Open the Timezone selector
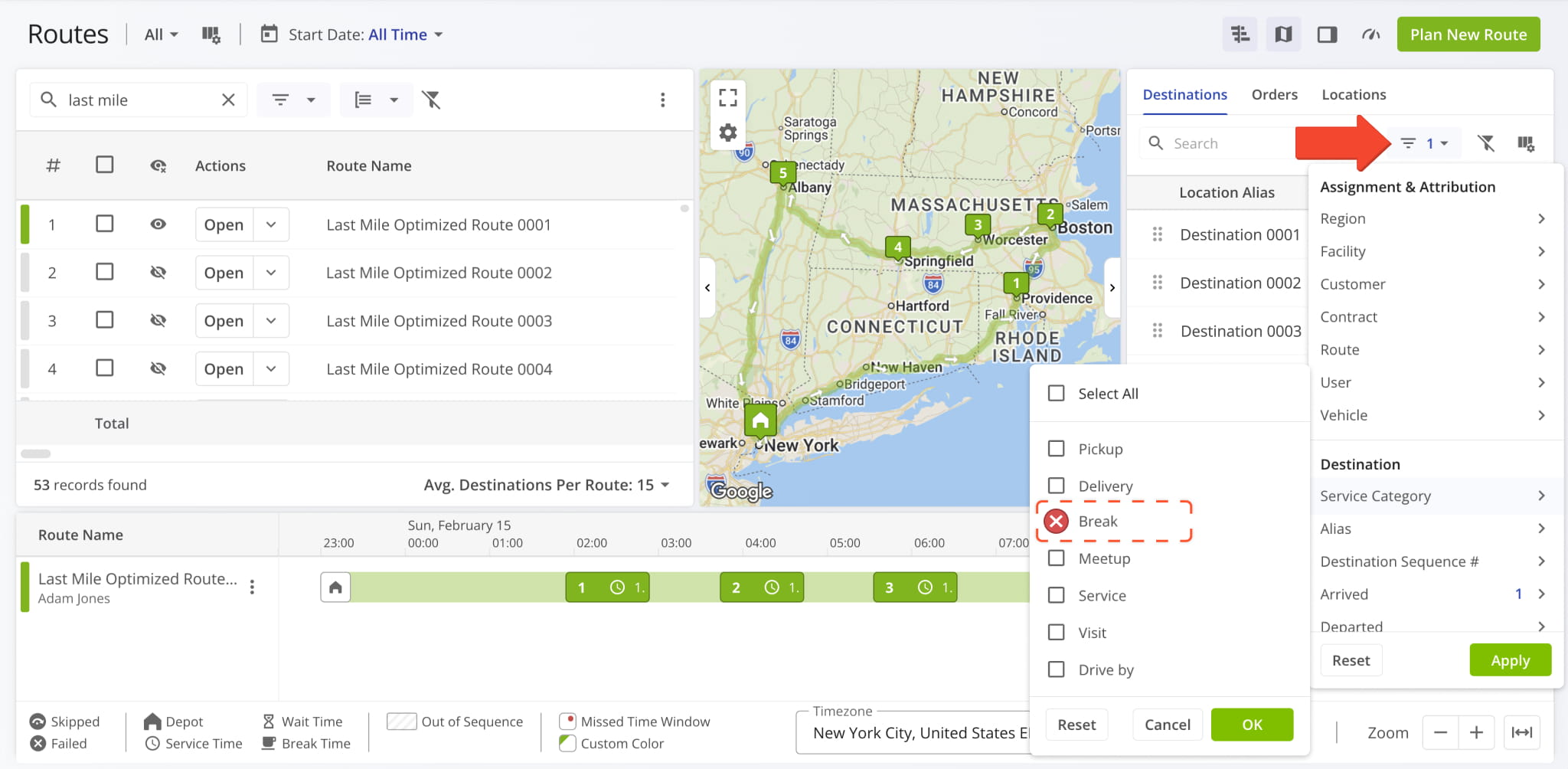 click(x=913, y=733)
